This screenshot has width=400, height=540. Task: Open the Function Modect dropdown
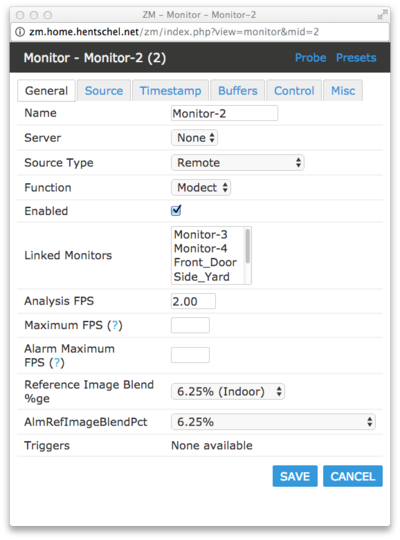tap(201, 188)
